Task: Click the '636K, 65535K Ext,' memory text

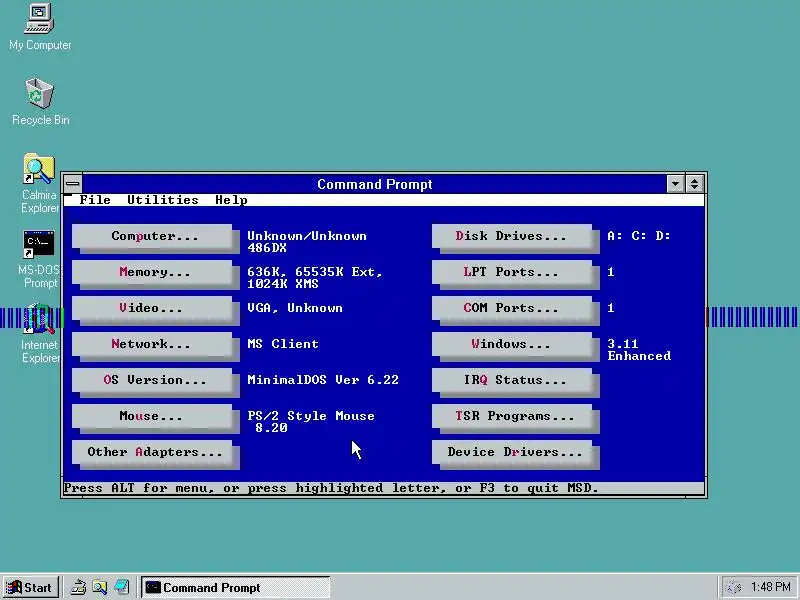Action: tap(315, 272)
